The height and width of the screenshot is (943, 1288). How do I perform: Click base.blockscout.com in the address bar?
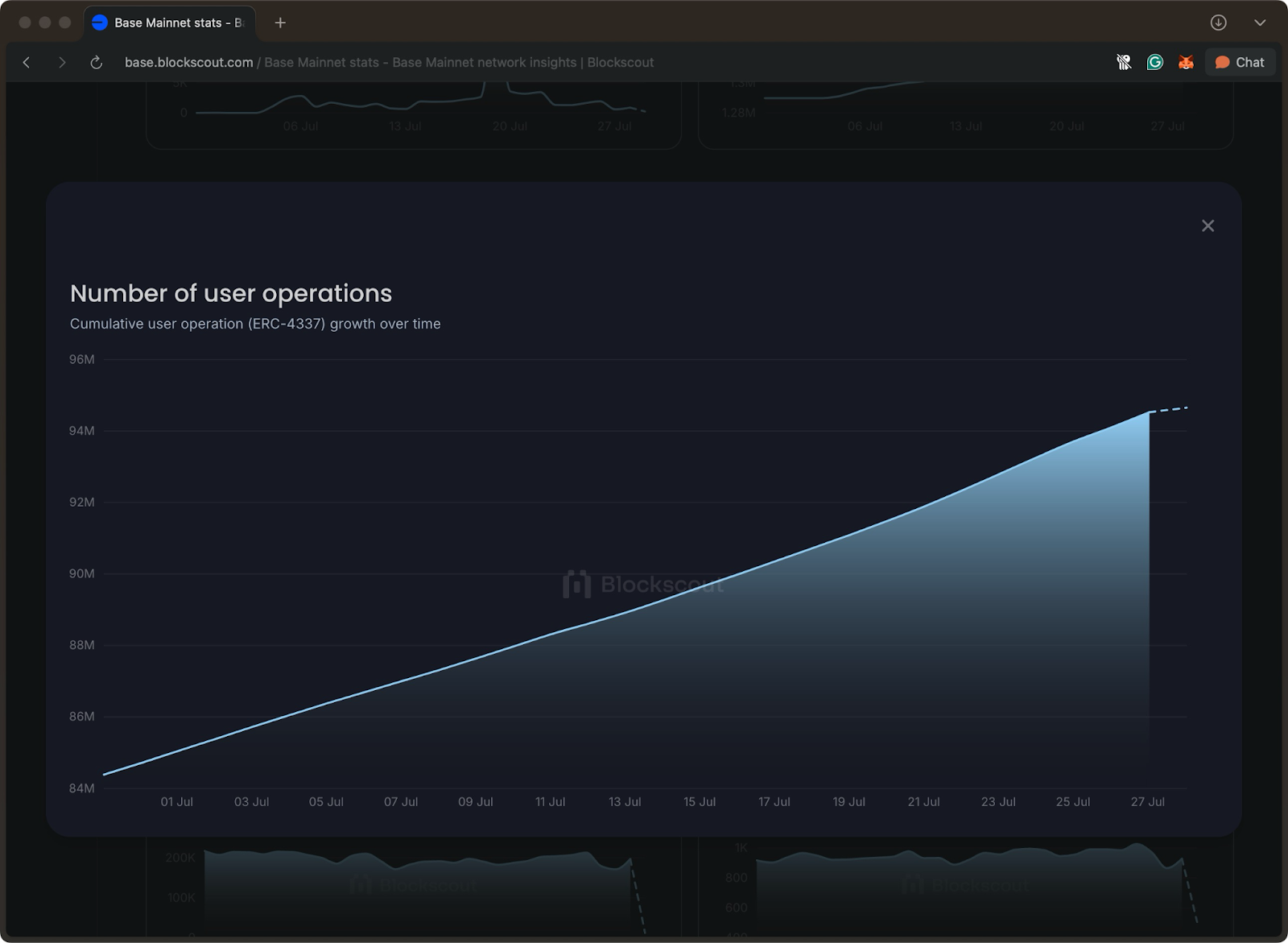(188, 62)
